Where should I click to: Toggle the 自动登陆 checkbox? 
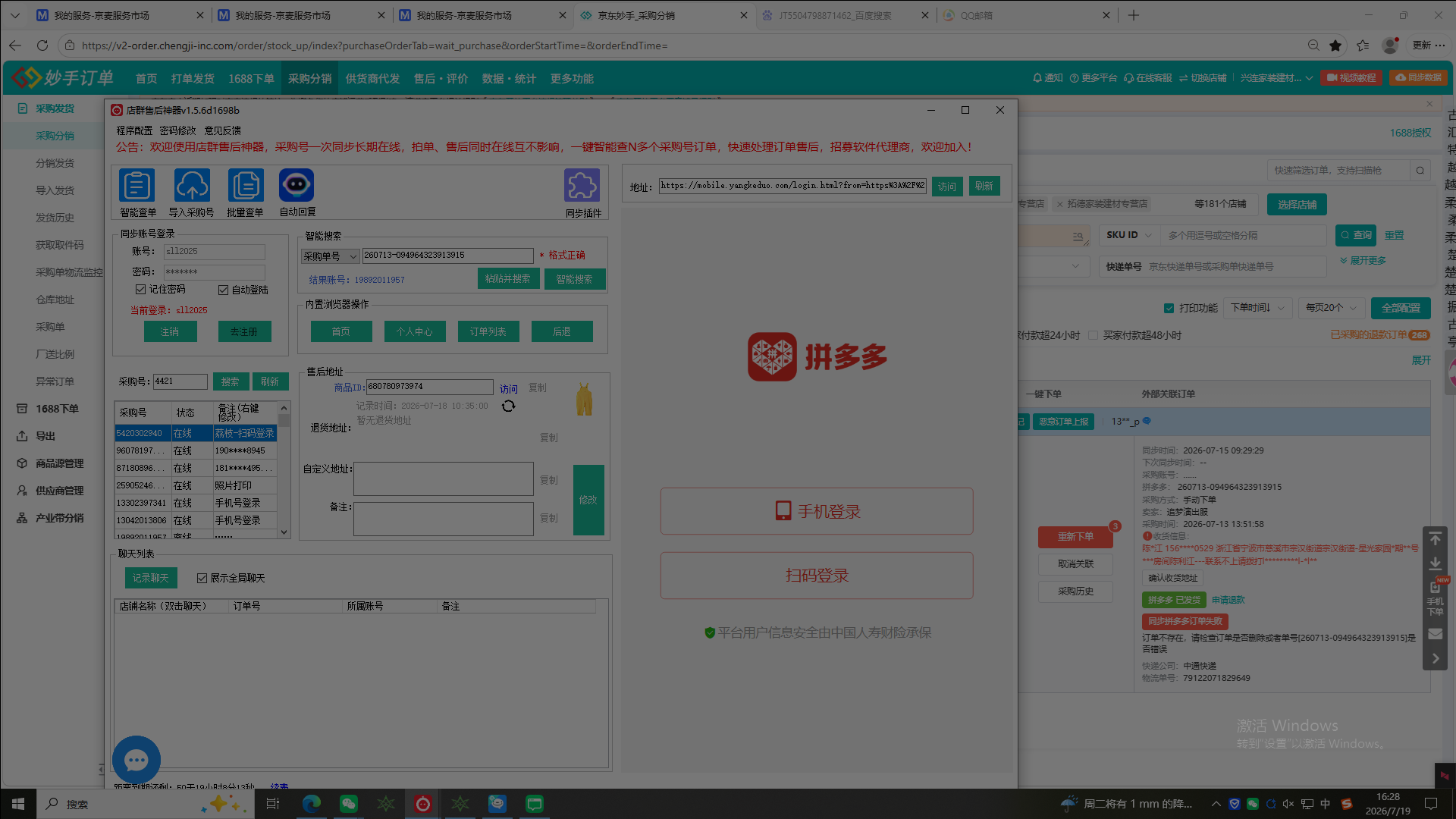coord(223,290)
